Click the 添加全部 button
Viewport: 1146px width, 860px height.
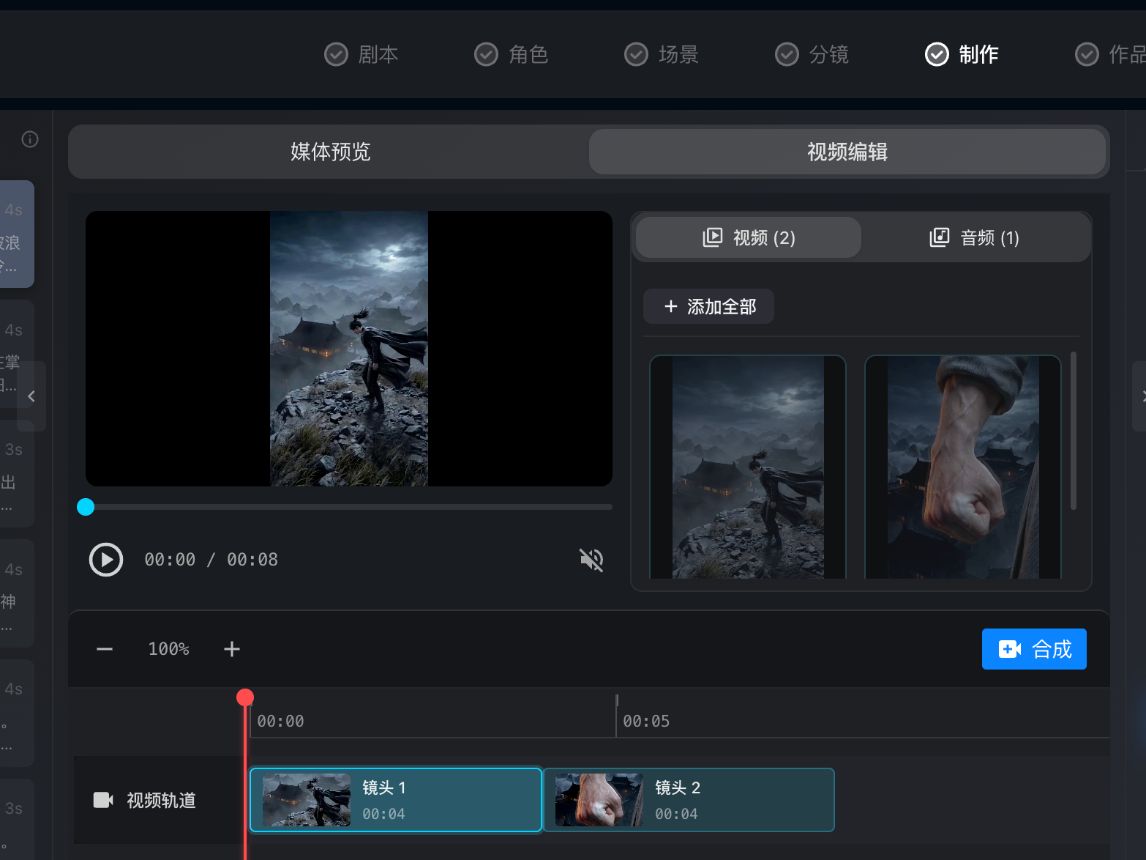coord(709,306)
